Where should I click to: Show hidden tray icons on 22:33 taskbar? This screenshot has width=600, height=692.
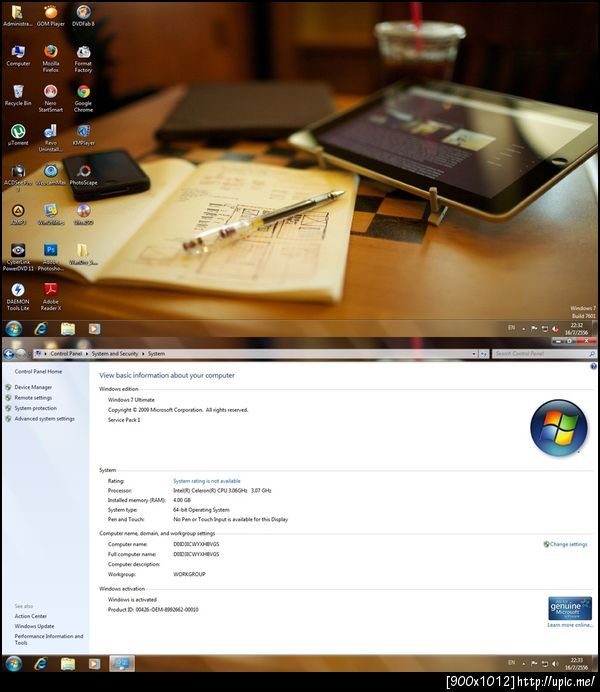tap(524, 663)
